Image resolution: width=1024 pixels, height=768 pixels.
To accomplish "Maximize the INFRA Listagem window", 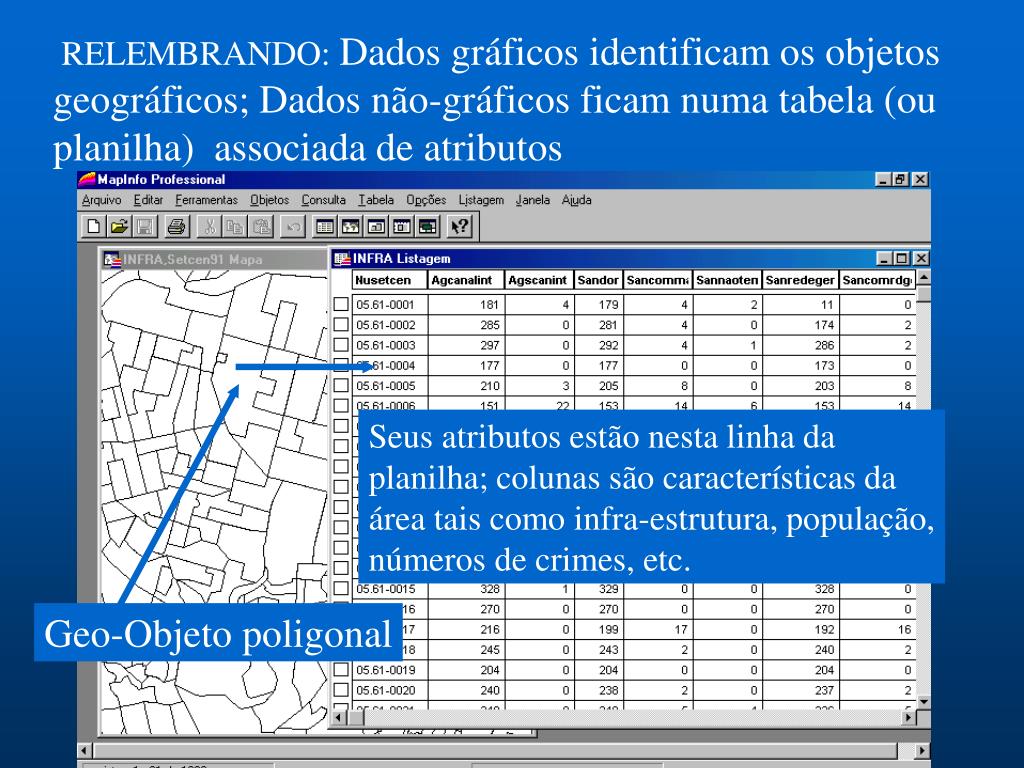I will tap(902, 259).
